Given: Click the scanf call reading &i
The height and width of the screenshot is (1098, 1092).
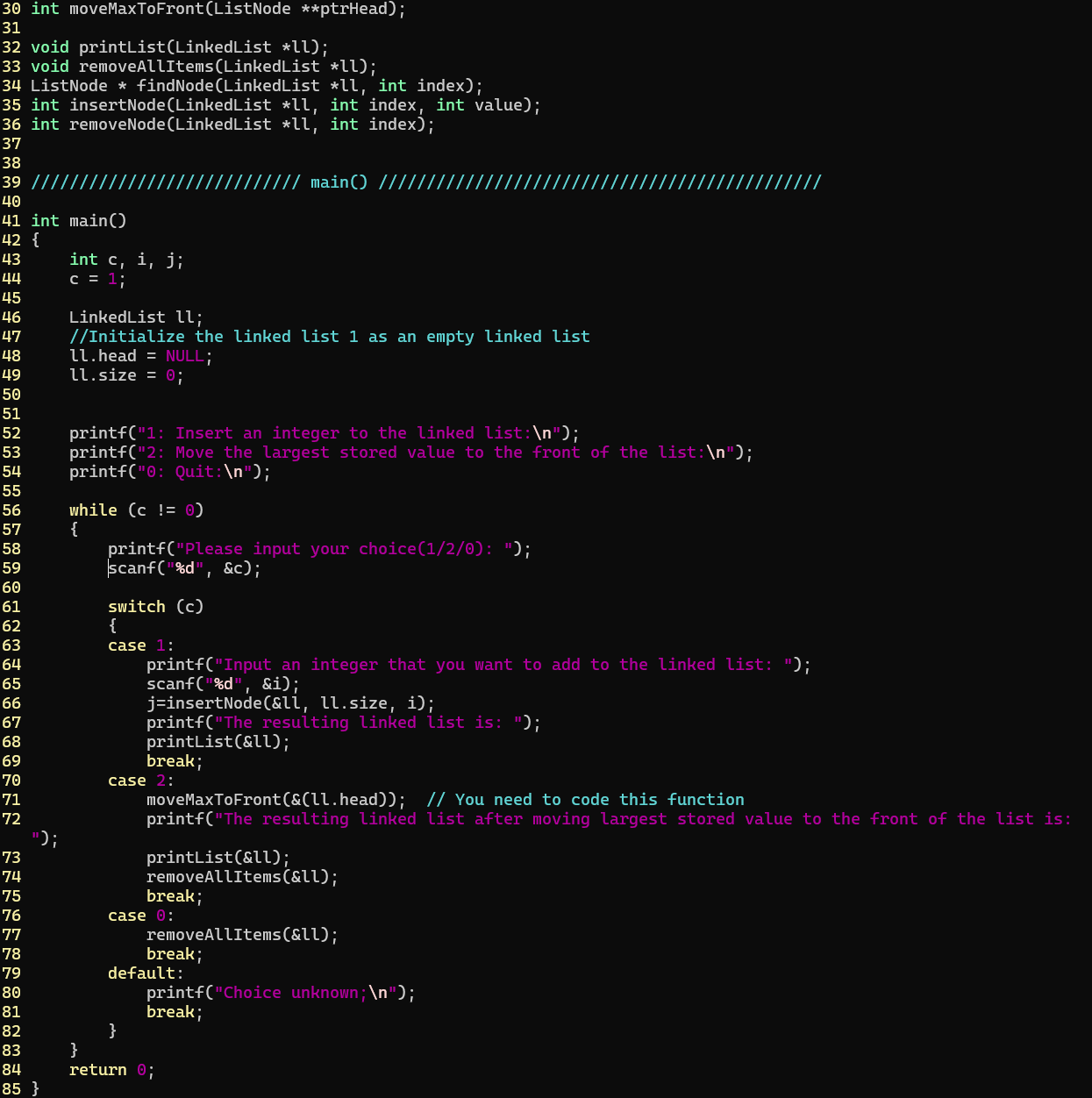Looking at the screenshot, I should pyautogui.click(x=224, y=684).
